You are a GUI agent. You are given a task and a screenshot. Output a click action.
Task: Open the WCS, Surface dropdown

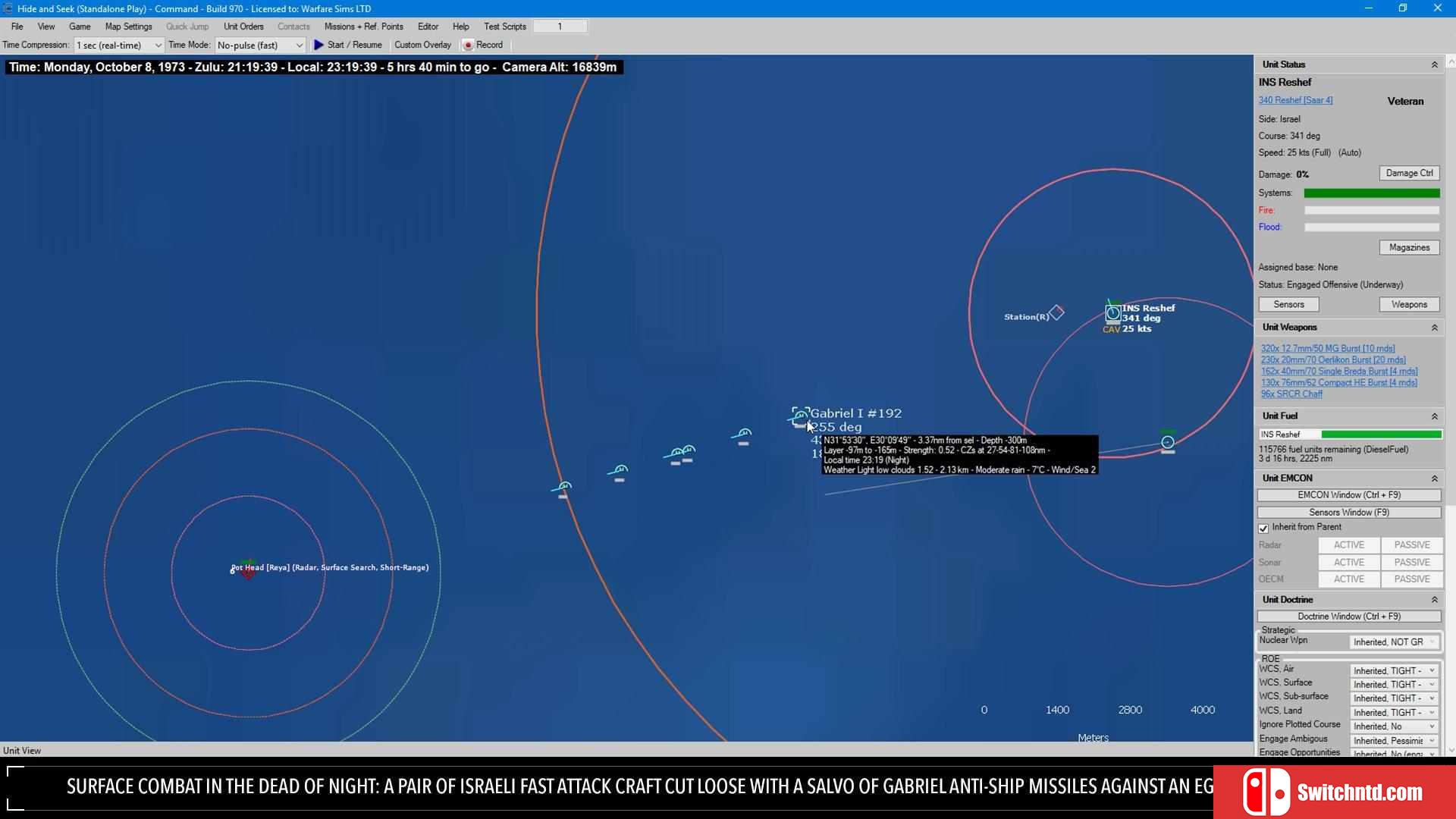point(1395,685)
